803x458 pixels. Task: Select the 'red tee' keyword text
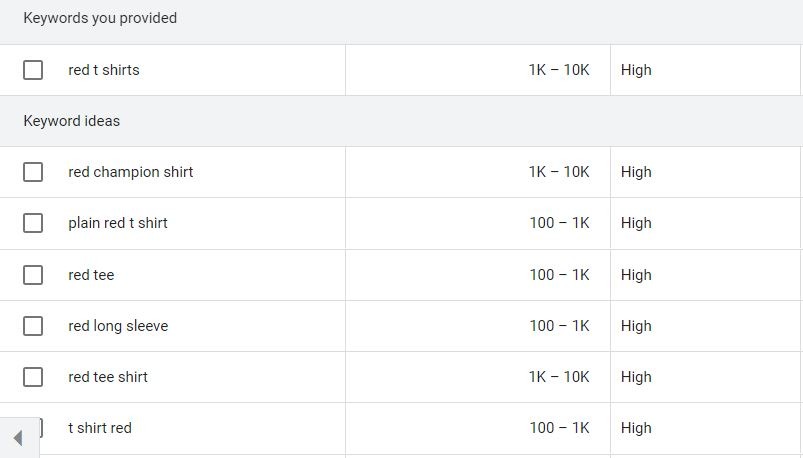click(x=91, y=275)
